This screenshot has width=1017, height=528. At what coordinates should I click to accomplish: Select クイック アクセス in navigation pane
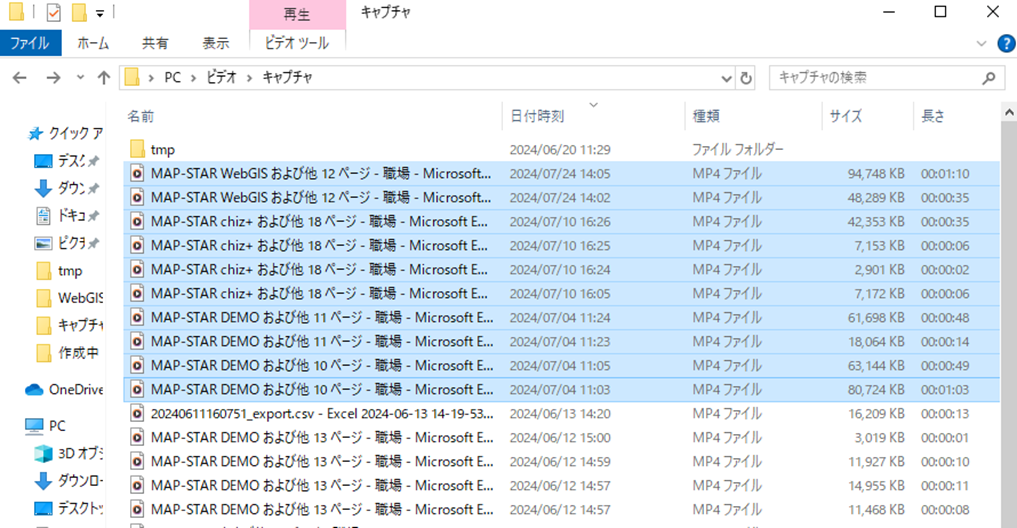[x=66, y=134]
